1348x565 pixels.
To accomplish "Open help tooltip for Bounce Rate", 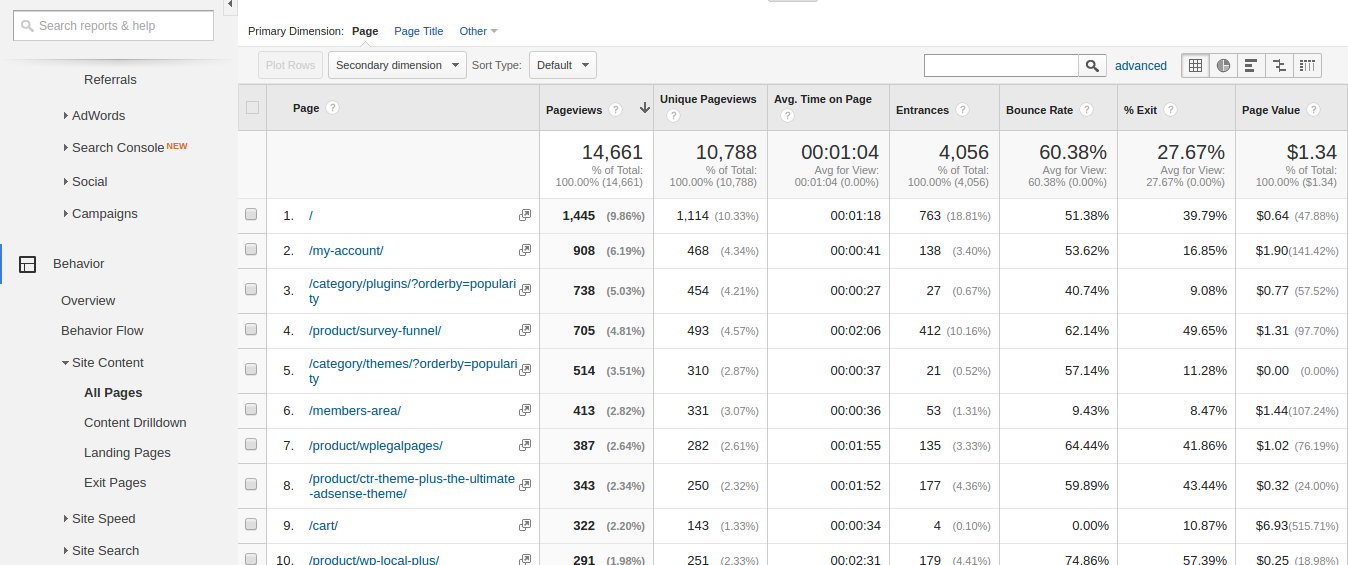I will coord(1086,110).
